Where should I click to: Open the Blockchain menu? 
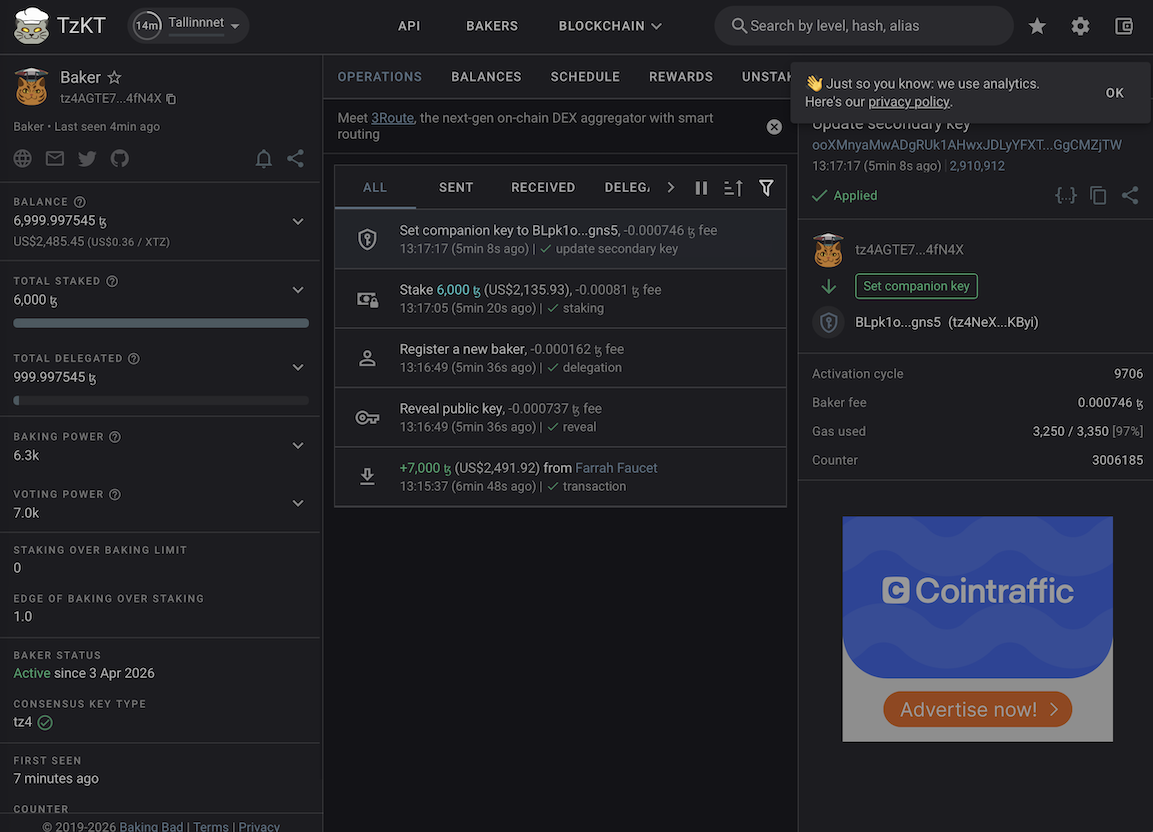(610, 26)
